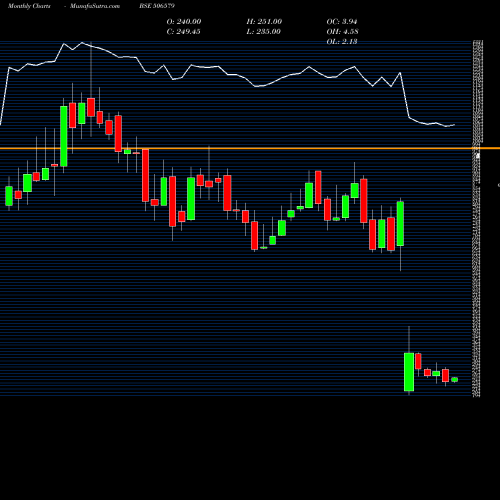The width and height of the screenshot is (500, 500).
Task: Click the 'OL: 2.13' value
Action: [342, 42]
